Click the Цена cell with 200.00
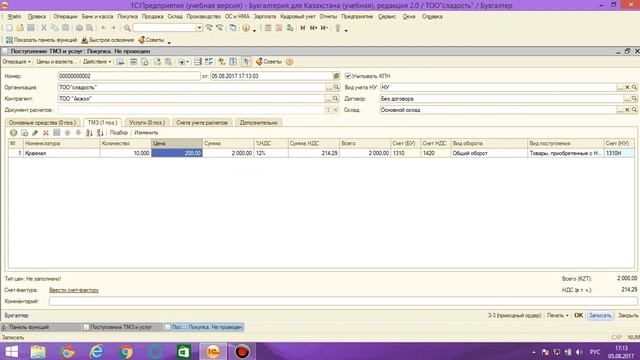Image resolution: width=640 pixels, height=360 pixels. (x=177, y=153)
